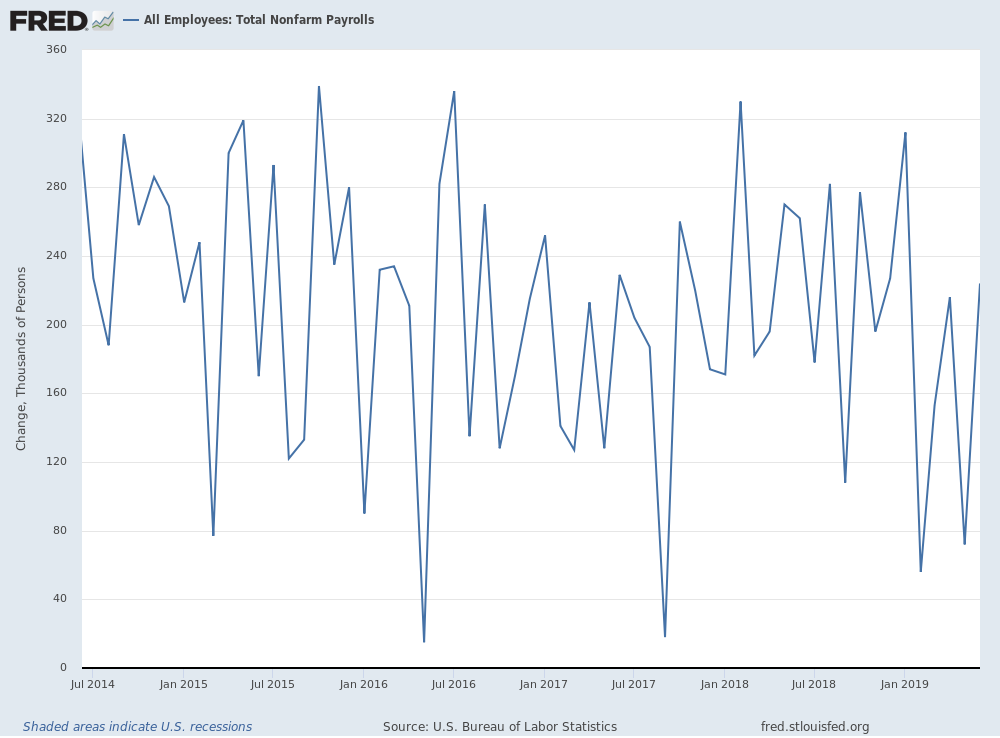Select the All Employees: Total Nonfarm Payrolls legend label
This screenshot has height=738, width=1000.
coord(259,20)
